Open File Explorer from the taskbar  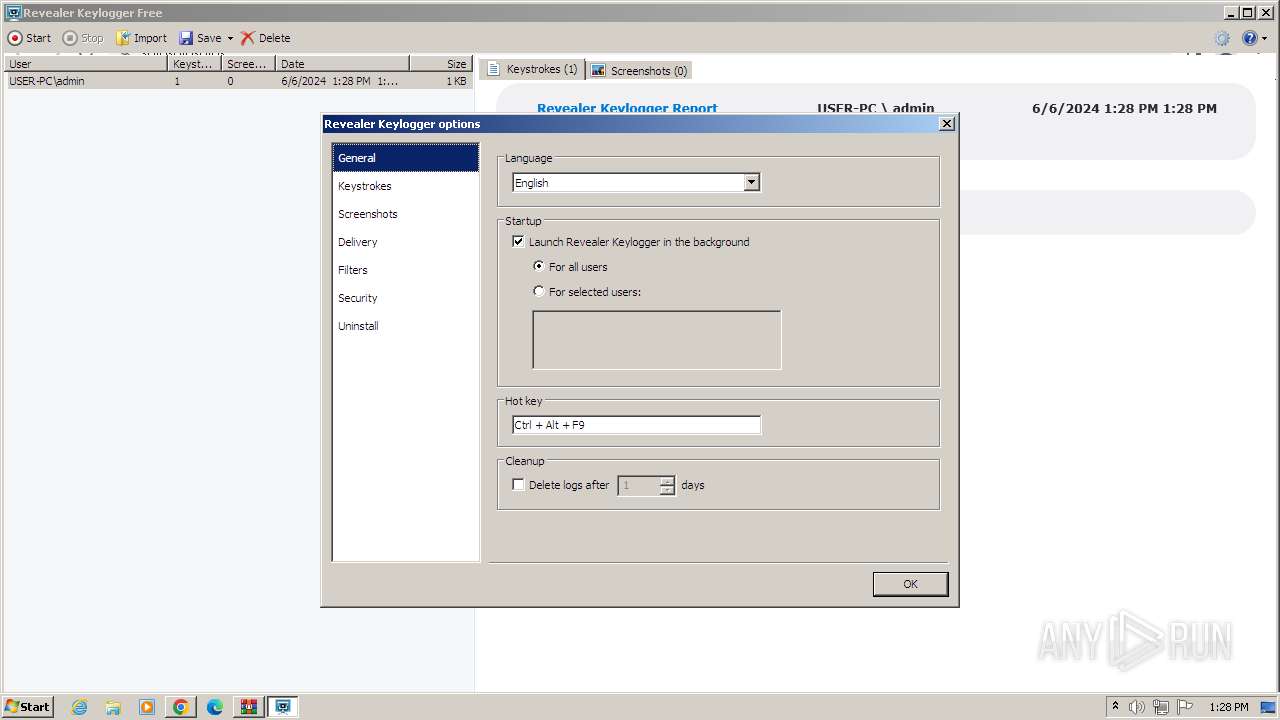(113, 707)
